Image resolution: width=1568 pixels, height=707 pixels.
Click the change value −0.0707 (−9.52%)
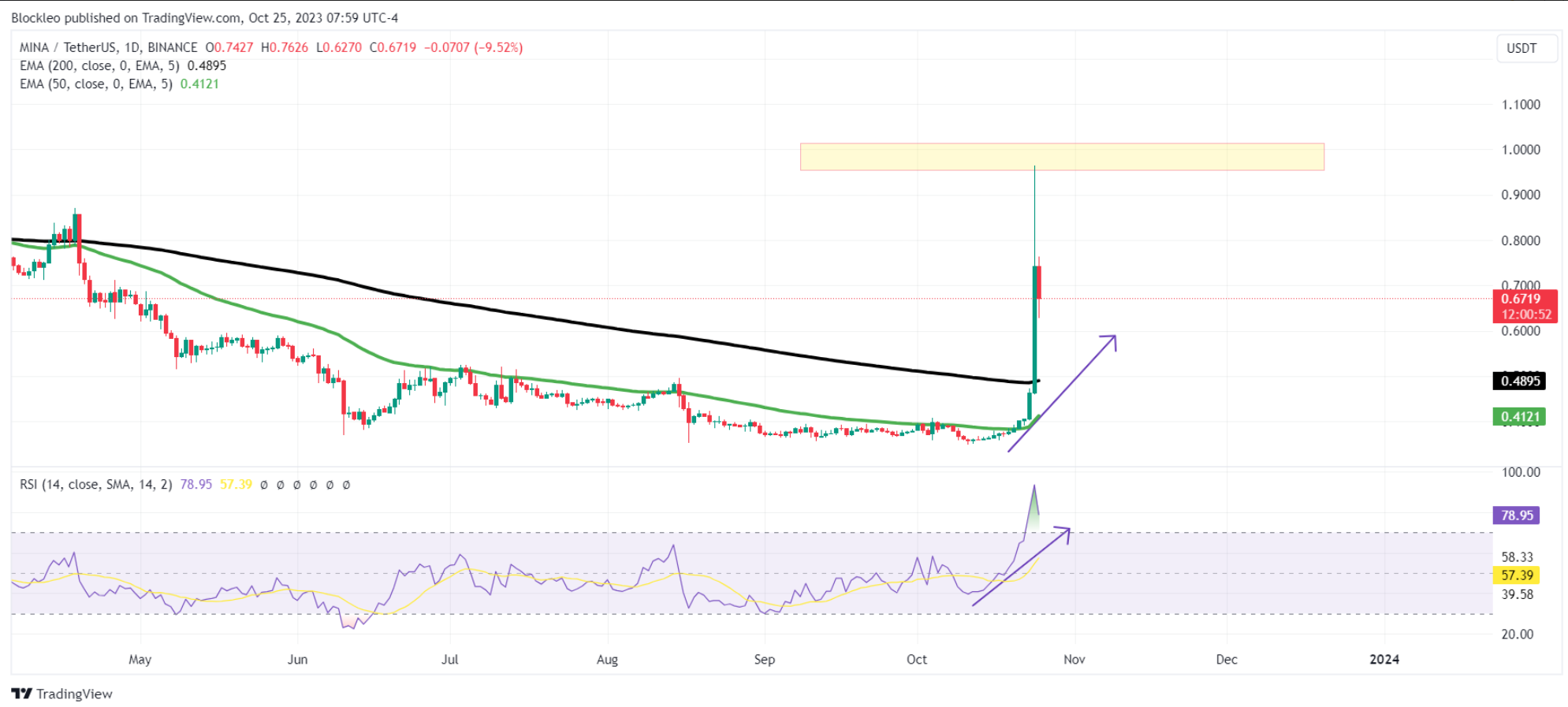(x=473, y=47)
